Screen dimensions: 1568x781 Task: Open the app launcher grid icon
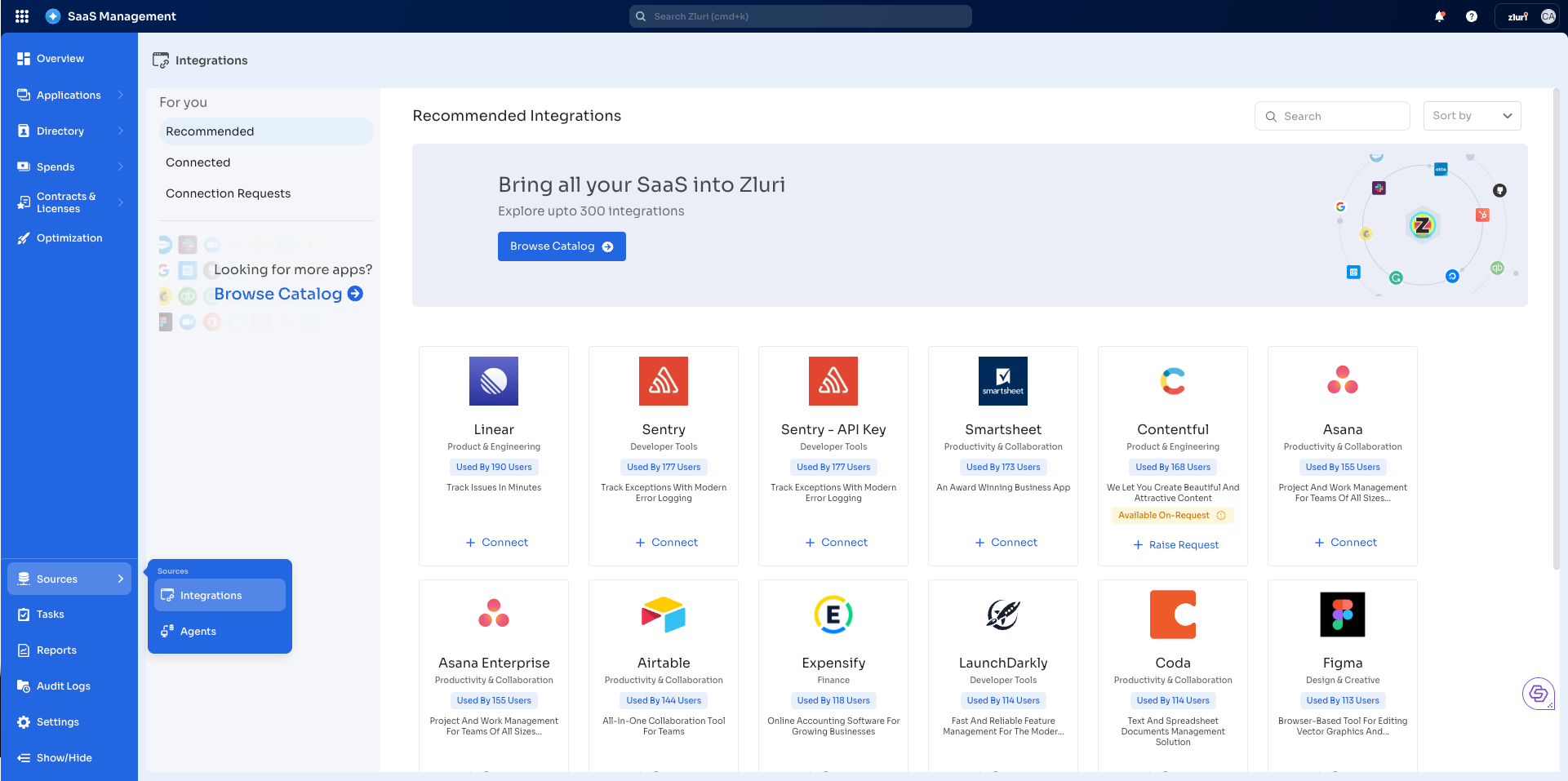click(22, 16)
